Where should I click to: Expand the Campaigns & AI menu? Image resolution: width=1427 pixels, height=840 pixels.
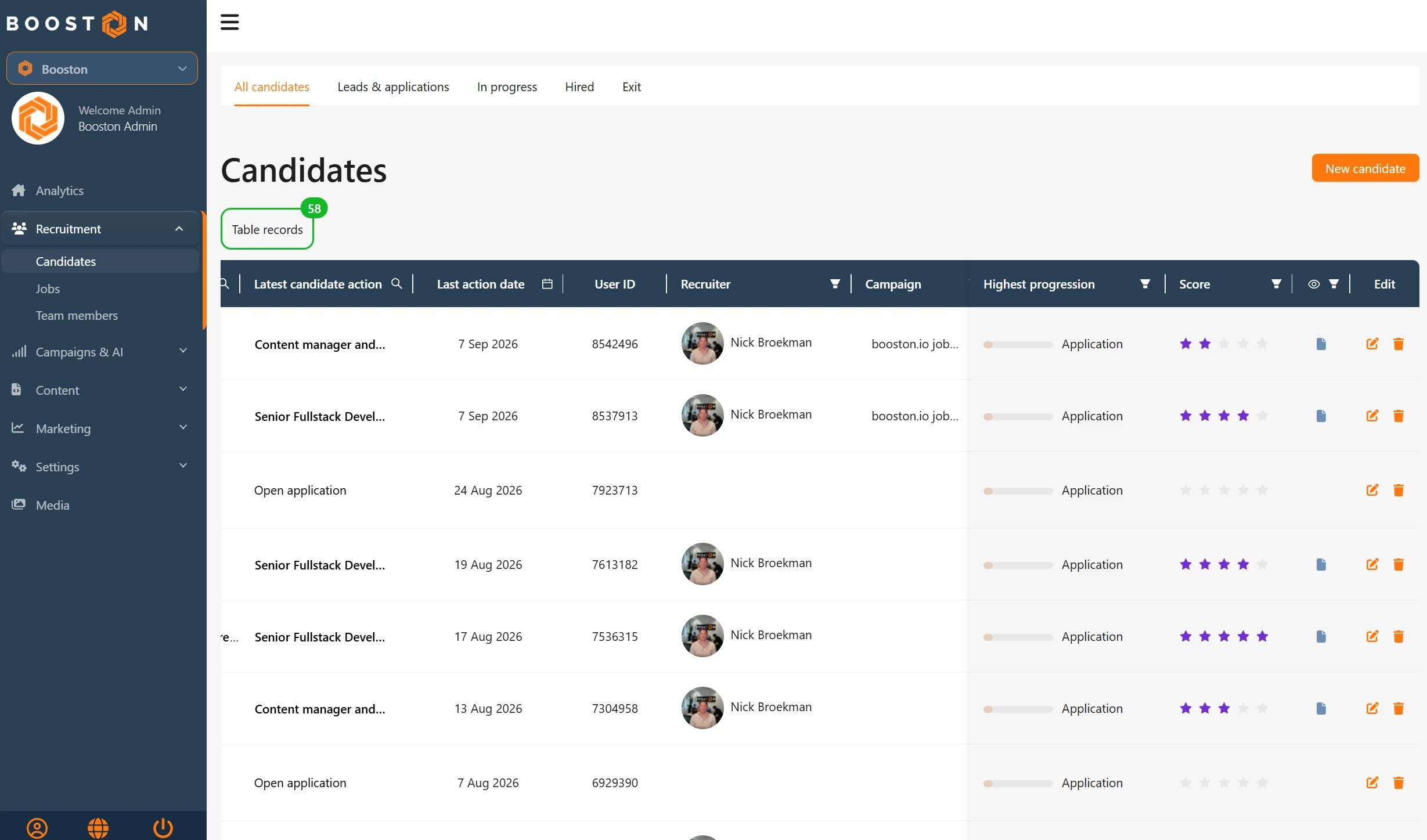[x=101, y=352]
